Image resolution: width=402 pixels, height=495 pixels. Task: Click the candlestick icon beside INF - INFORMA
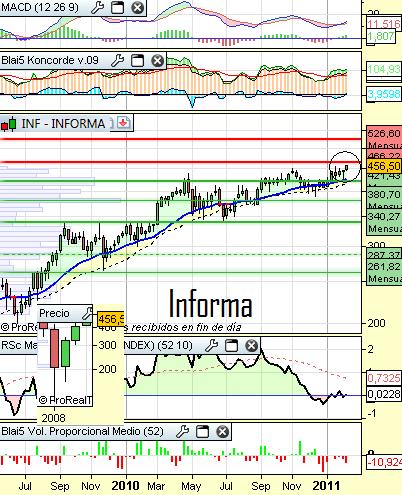pyautogui.click(x=9, y=124)
